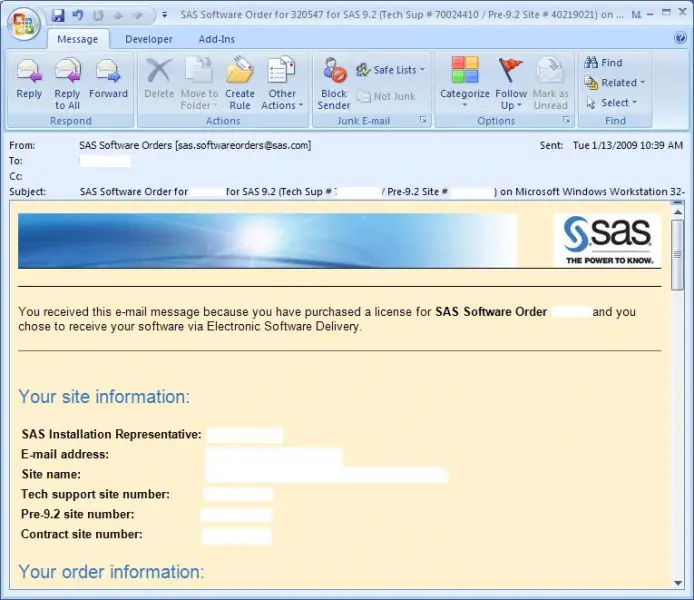
Task: Open the Message ribbon tab
Action: click(x=77, y=39)
